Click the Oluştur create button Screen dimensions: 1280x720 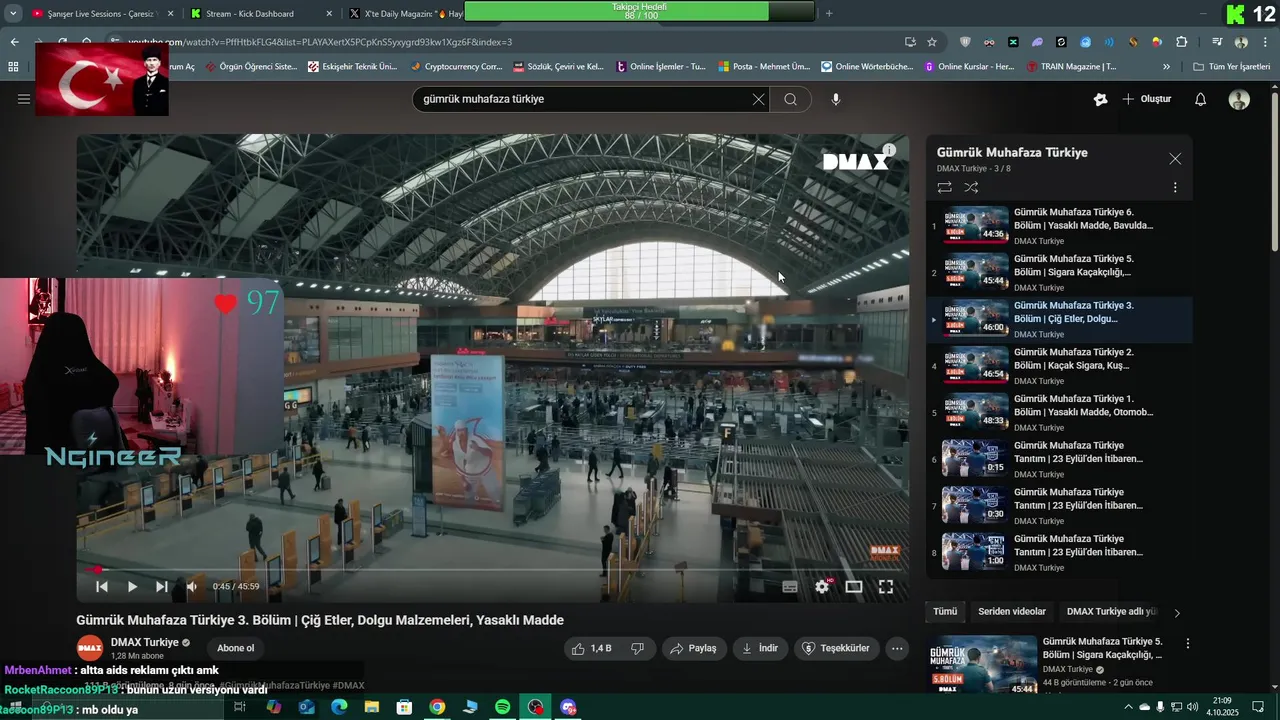1146,99
